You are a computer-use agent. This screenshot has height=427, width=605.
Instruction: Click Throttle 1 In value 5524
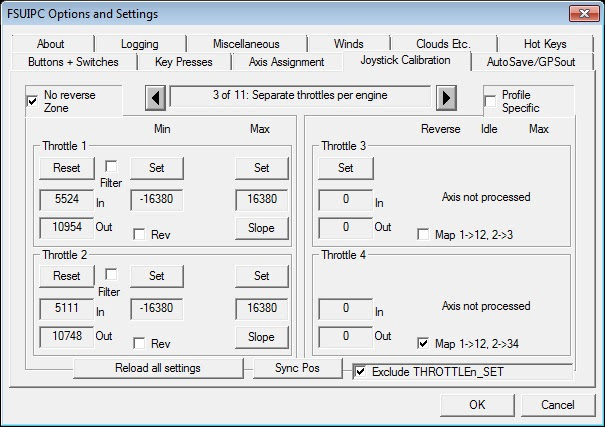point(67,199)
